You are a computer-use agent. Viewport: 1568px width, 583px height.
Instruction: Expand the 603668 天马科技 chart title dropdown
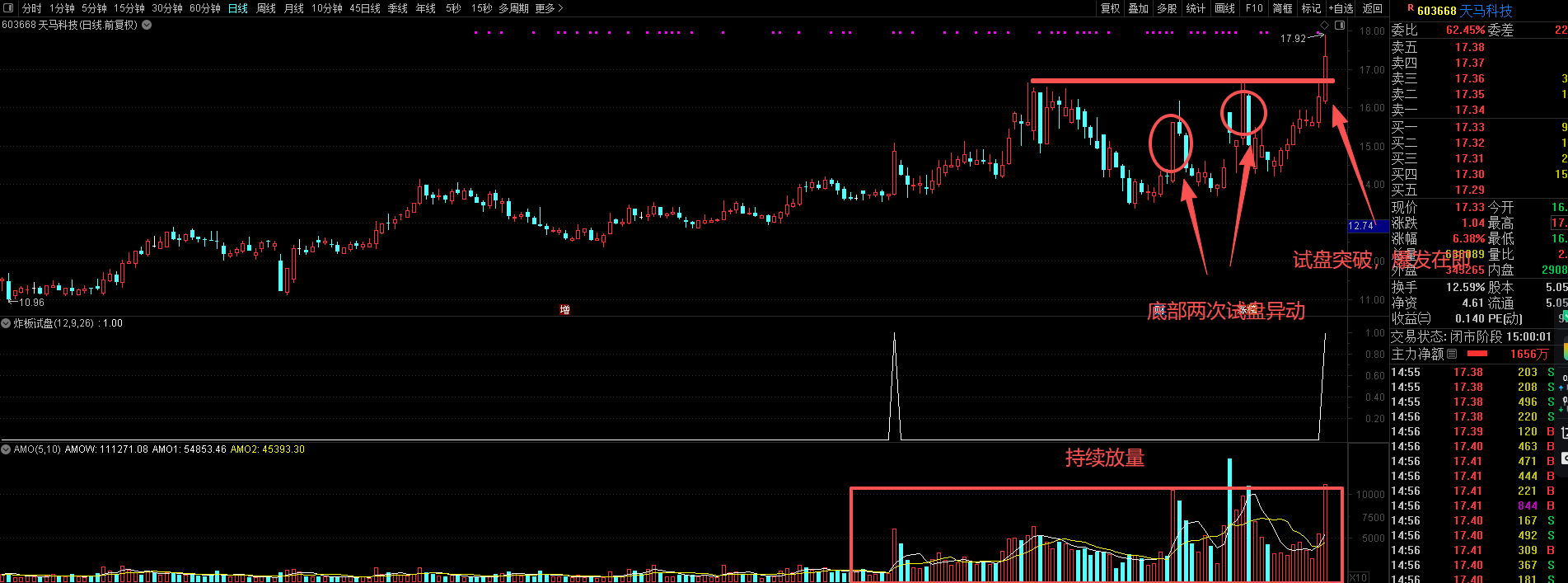click(x=147, y=25)
